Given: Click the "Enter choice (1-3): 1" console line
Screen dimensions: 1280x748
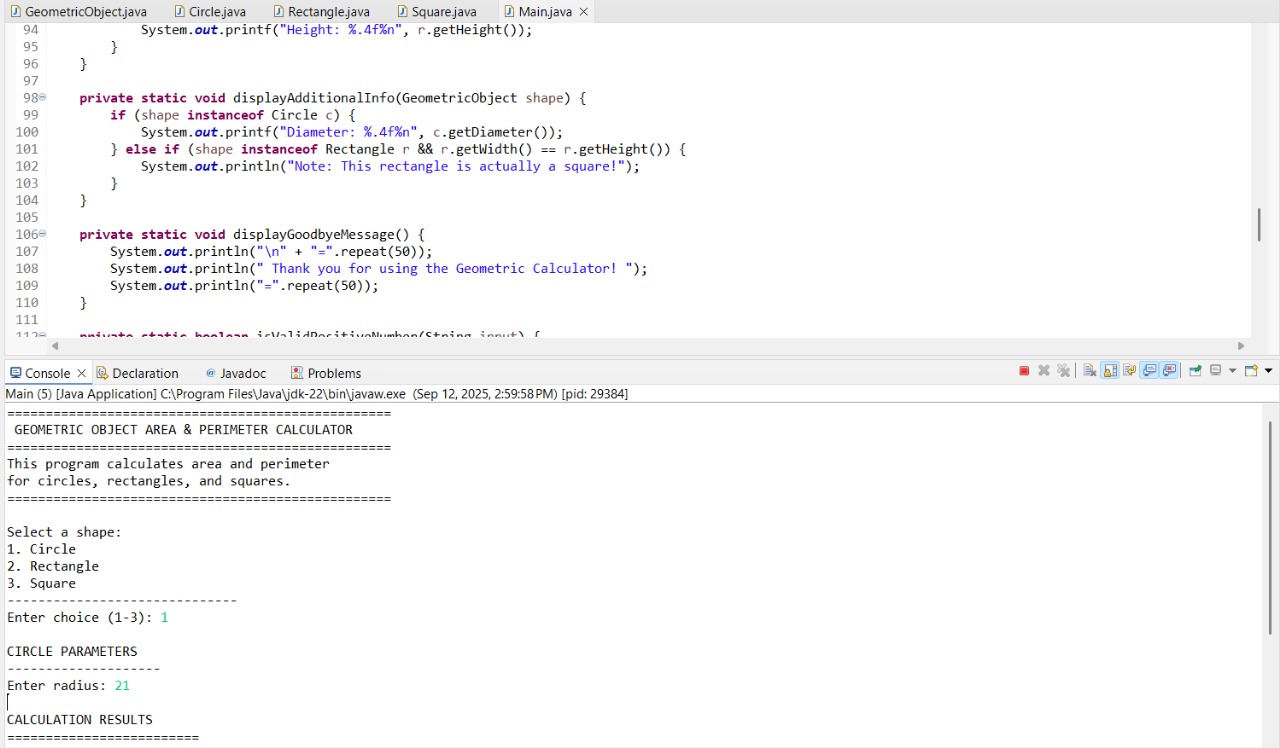Looking at the screenshot, I should (x=87, y=617).
